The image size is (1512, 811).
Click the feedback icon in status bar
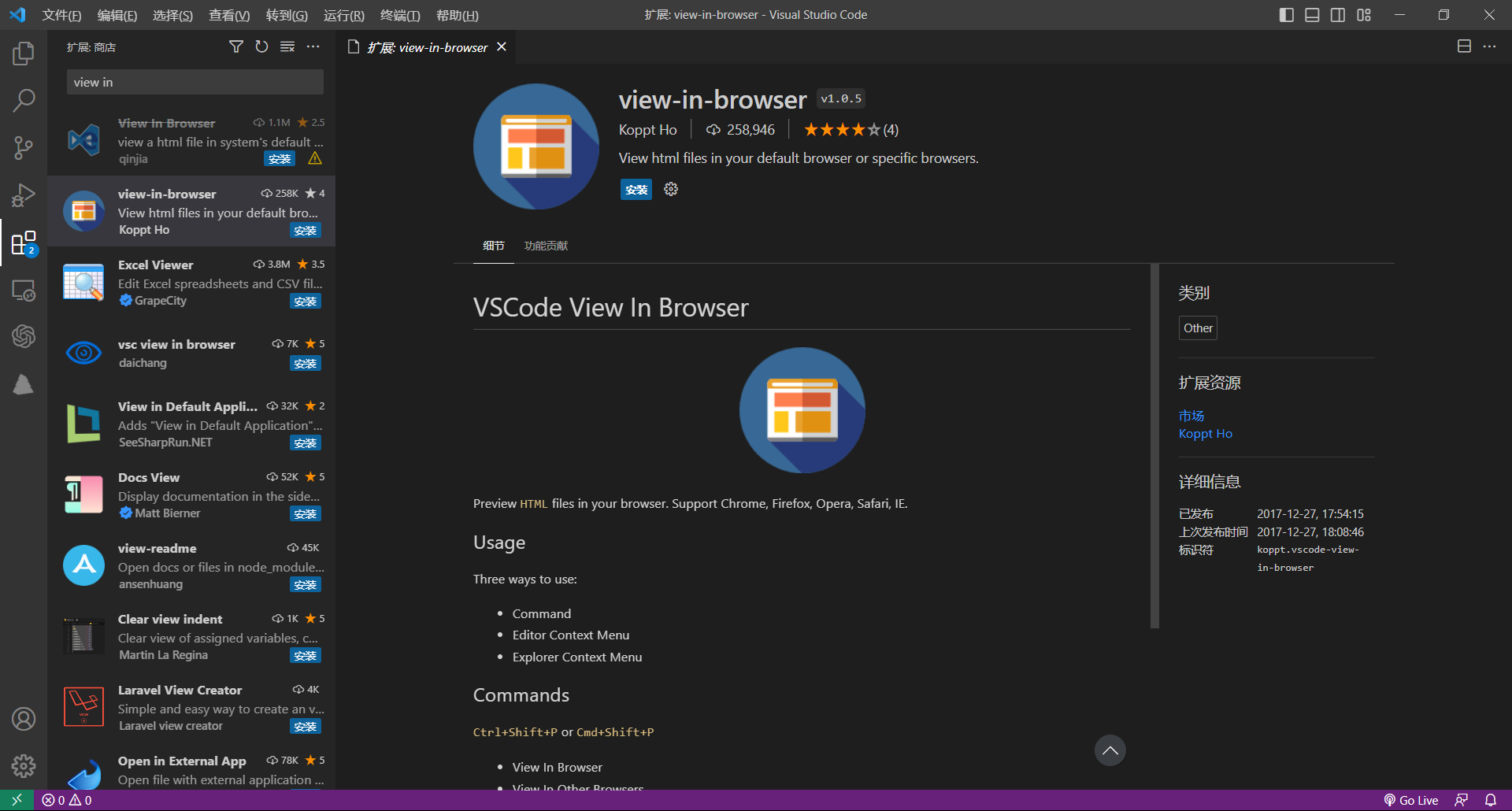click(x=1462, y=800)
